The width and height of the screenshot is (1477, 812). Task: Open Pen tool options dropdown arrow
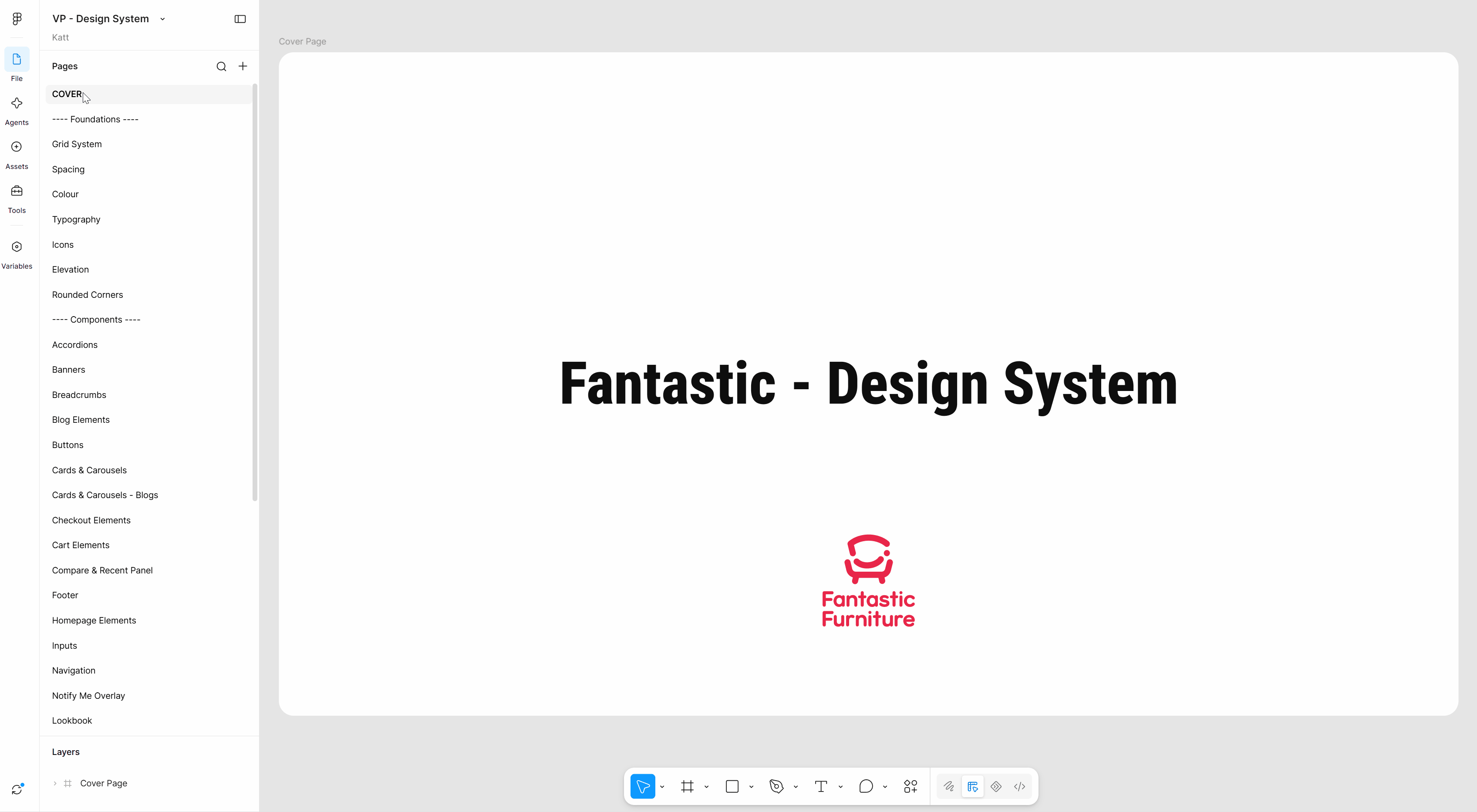(x=796, y=787)
